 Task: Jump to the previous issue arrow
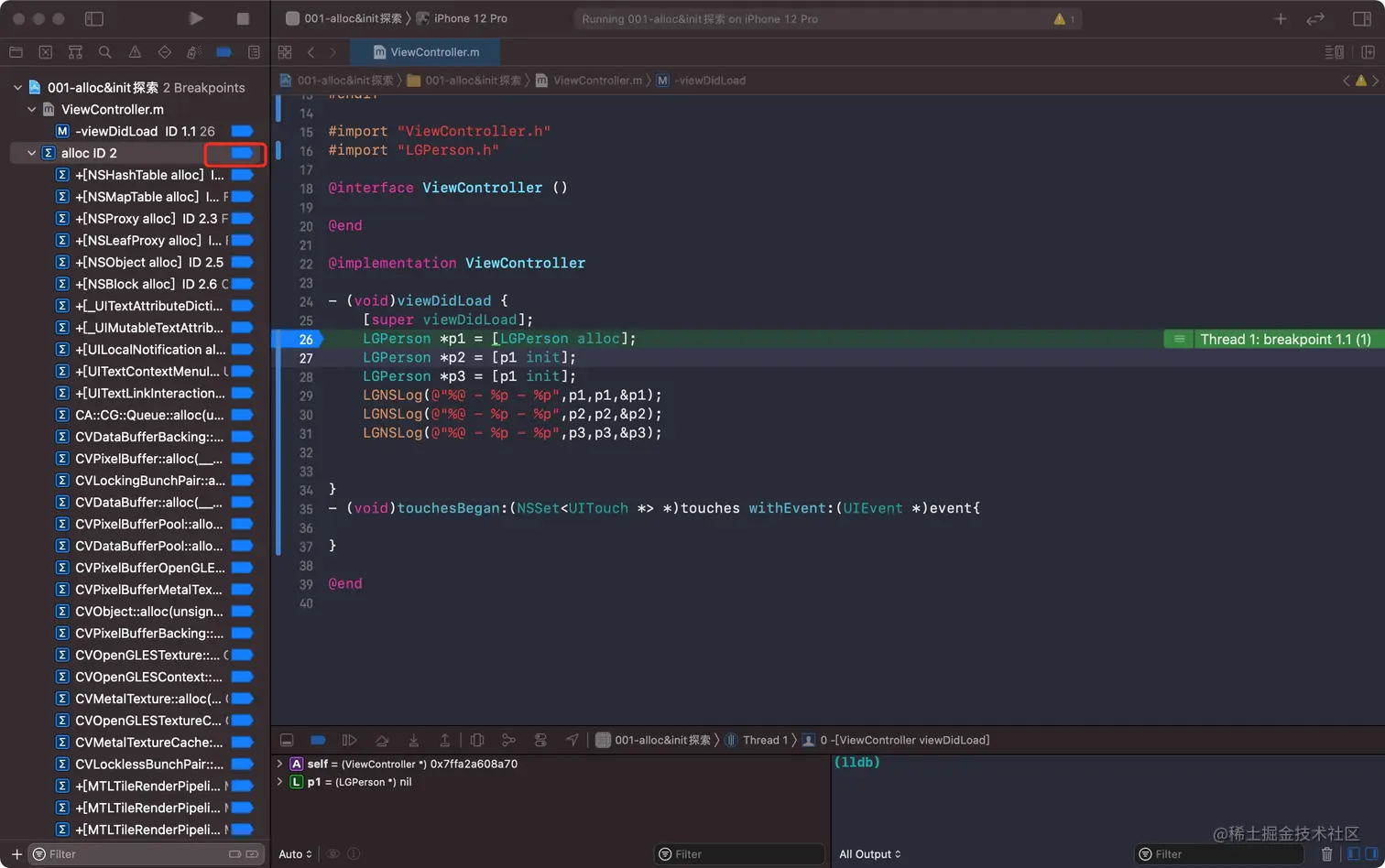click(x=1347, y=81)
